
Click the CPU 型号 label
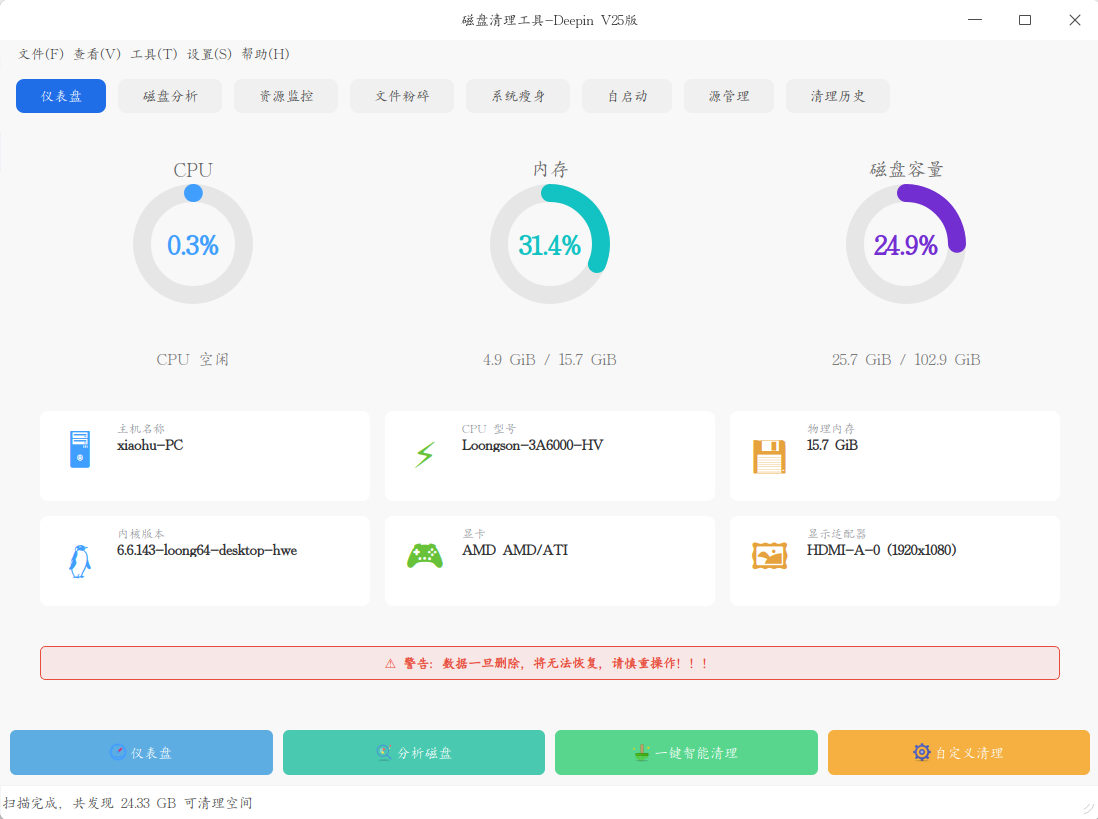[x=489, y=428]
